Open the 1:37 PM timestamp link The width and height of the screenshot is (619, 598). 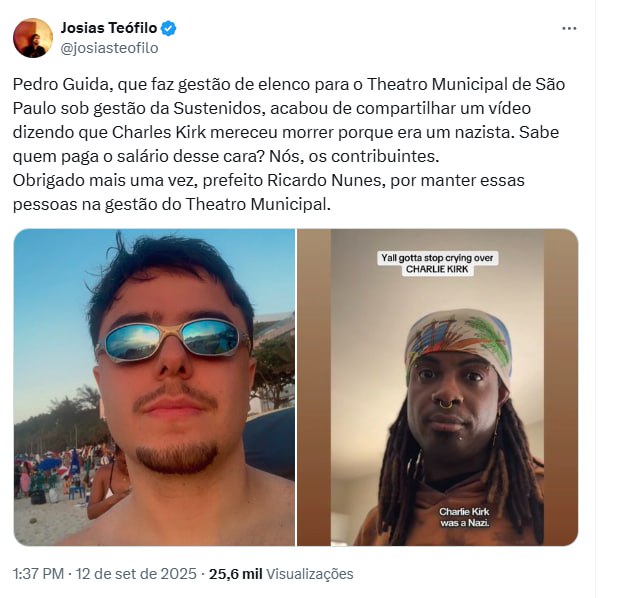coord(38,574)
